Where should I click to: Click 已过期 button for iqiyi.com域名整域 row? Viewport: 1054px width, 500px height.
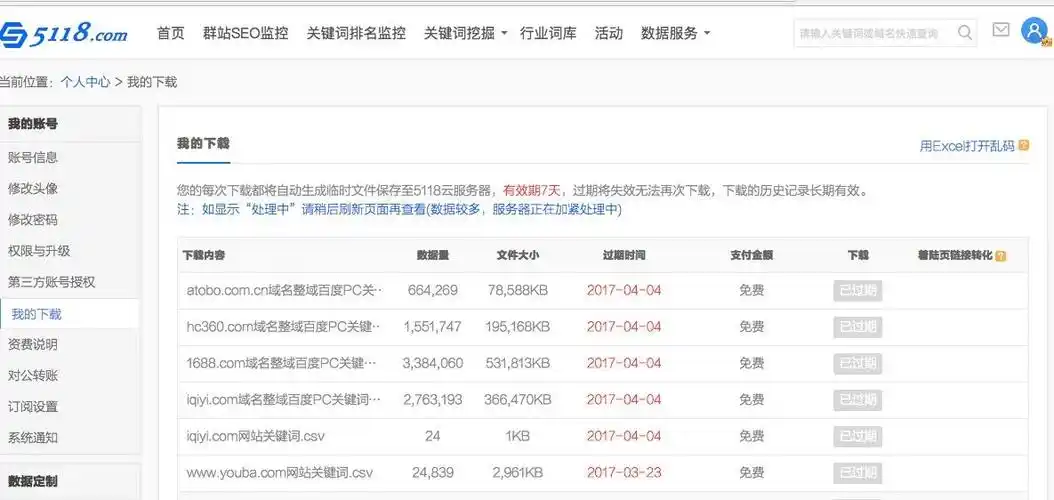pyautogui.click(x=858, y=400)
